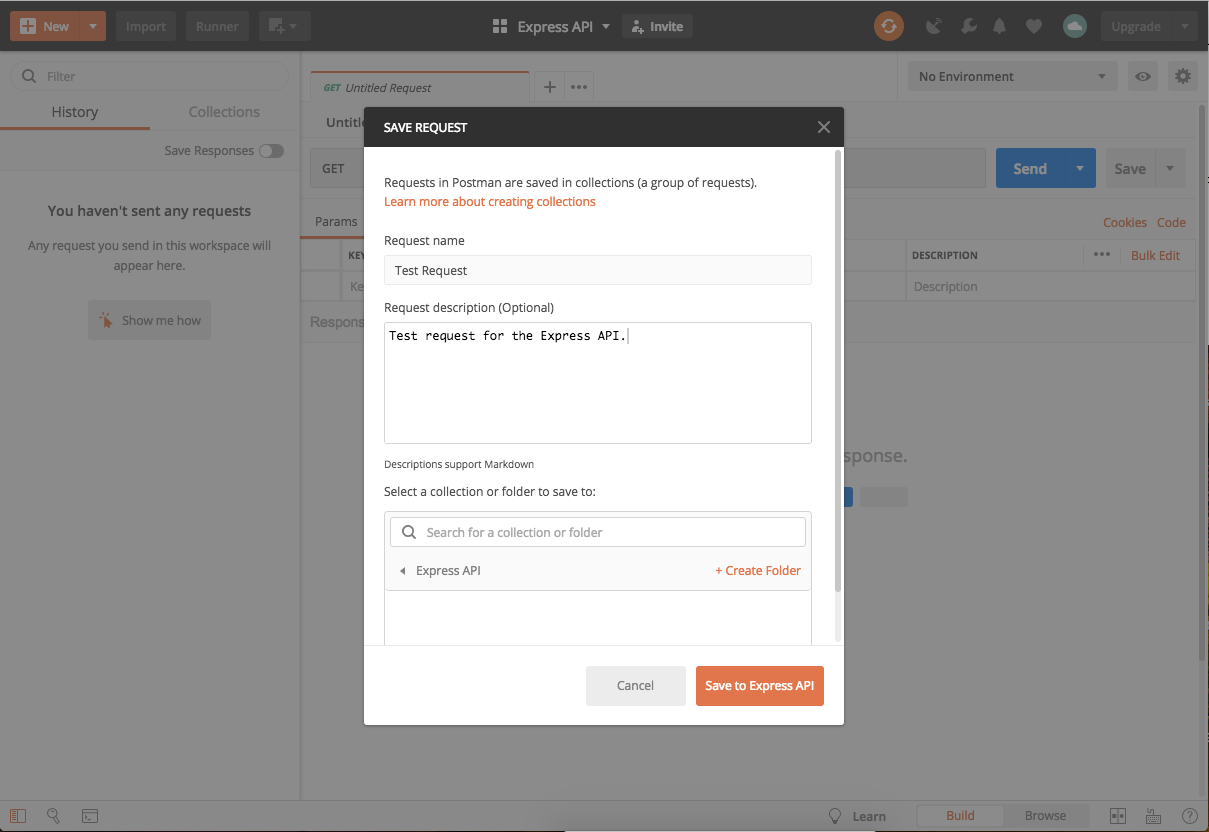Toggle the sidebar icon in status bar
The image size is (1209, 832).
(17, 816)
